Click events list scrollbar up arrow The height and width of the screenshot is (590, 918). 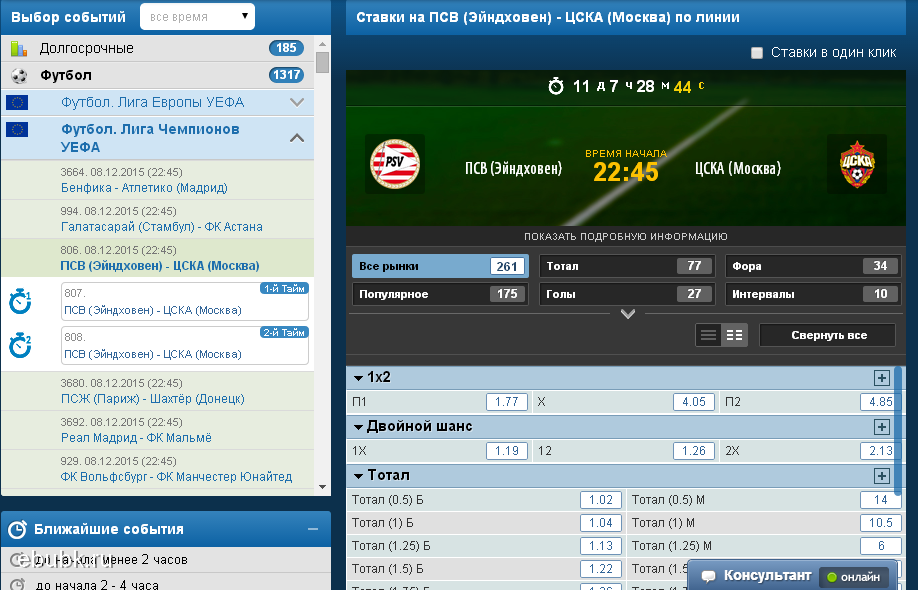pos(323,43)
